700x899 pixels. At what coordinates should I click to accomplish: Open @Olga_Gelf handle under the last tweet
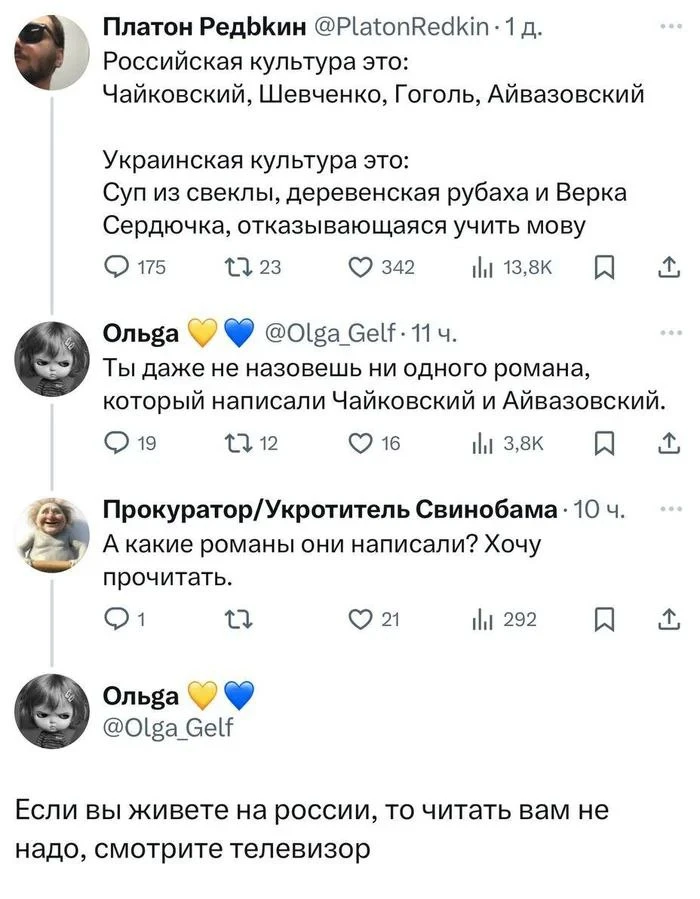(168, 728)
